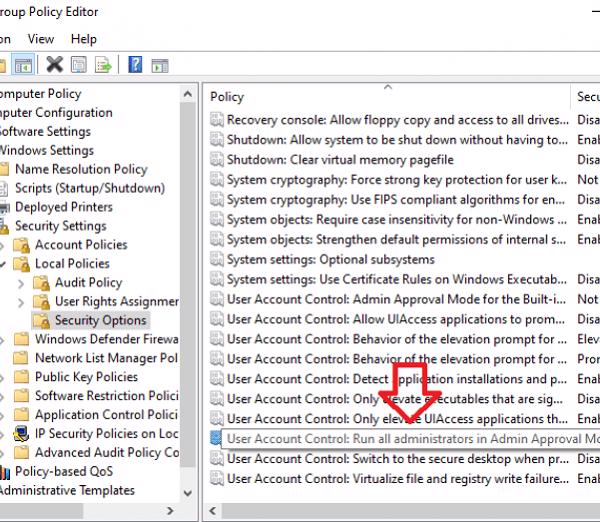Select System settings: Use Certificate Rules policy
This screenshot has width=600, height=522.
[x=397, y=279]
